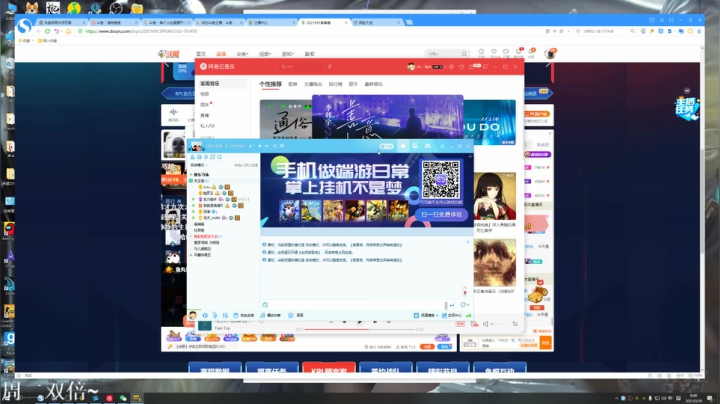Click the voice recognition icon beside NetEase search box

pos(330,67)
